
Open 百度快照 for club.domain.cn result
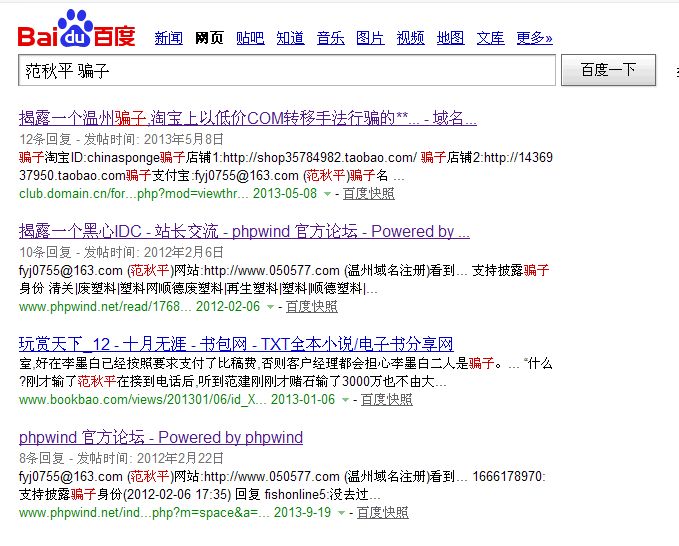tap(369, 194)
